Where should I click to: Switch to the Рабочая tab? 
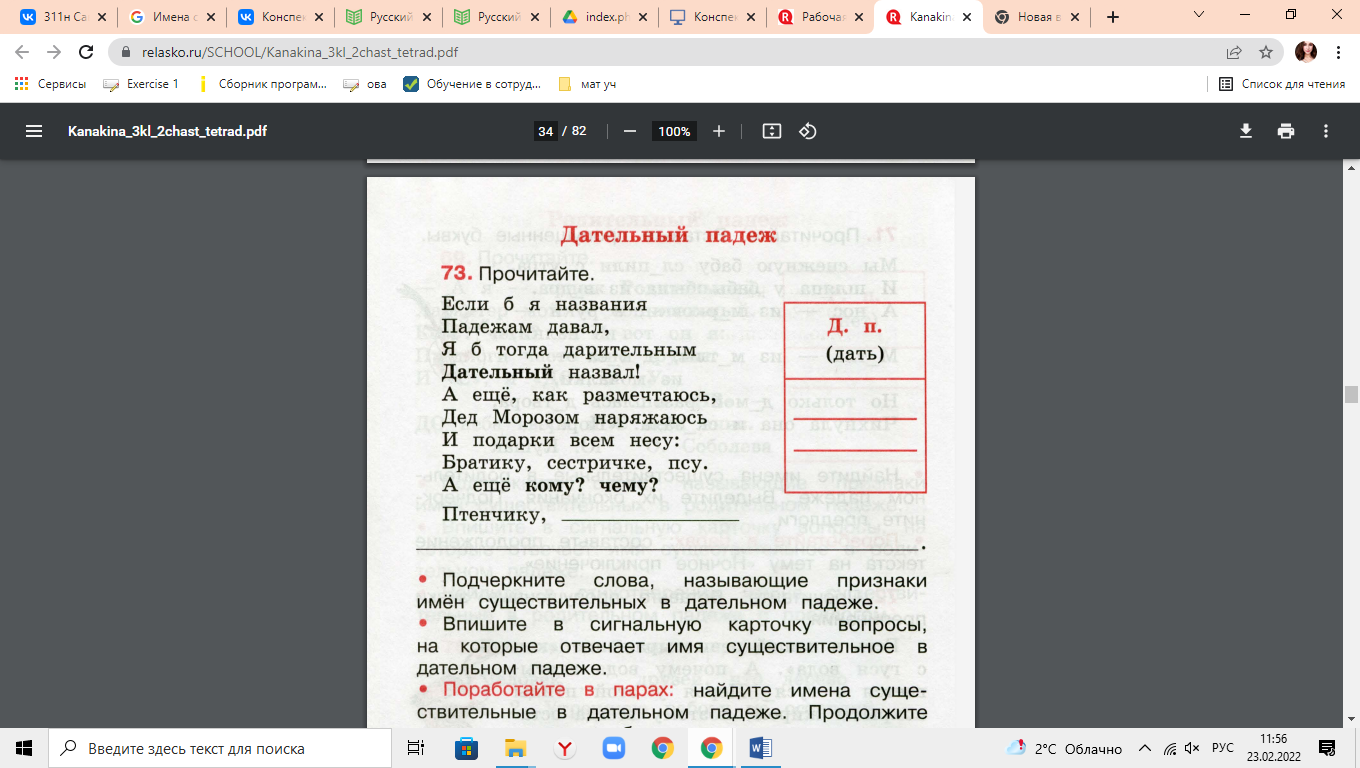coord(819,17)
